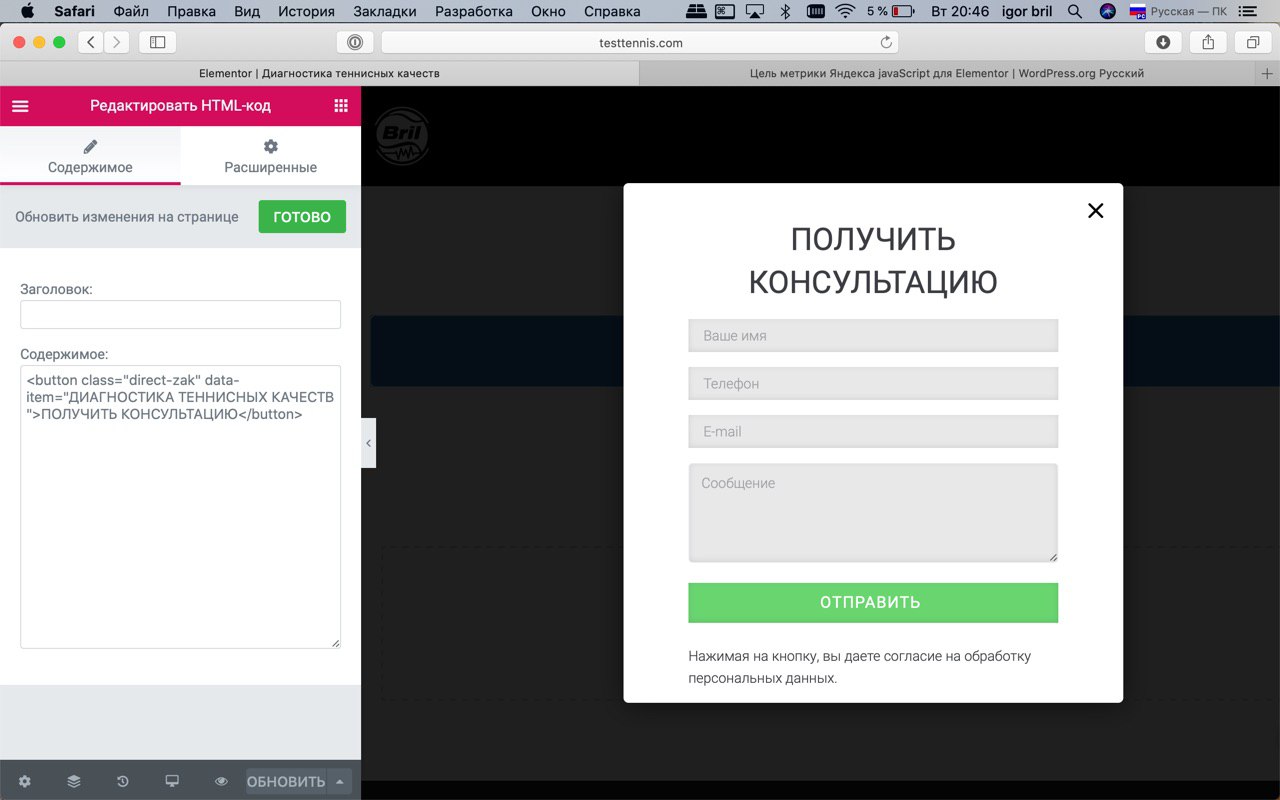Open the Вид menu

click(247, 11)
